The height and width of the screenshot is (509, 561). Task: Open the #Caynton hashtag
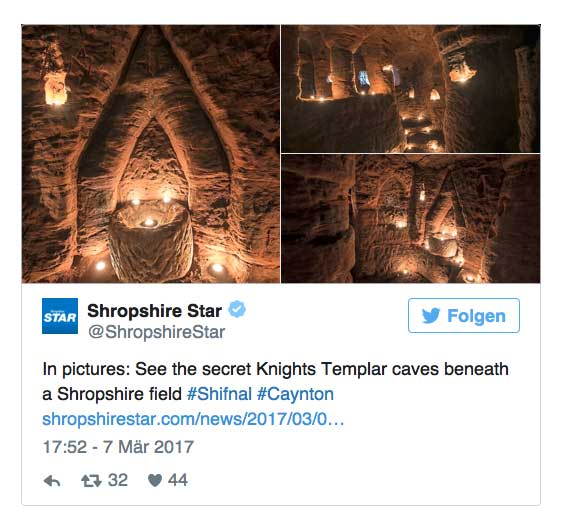295,394
